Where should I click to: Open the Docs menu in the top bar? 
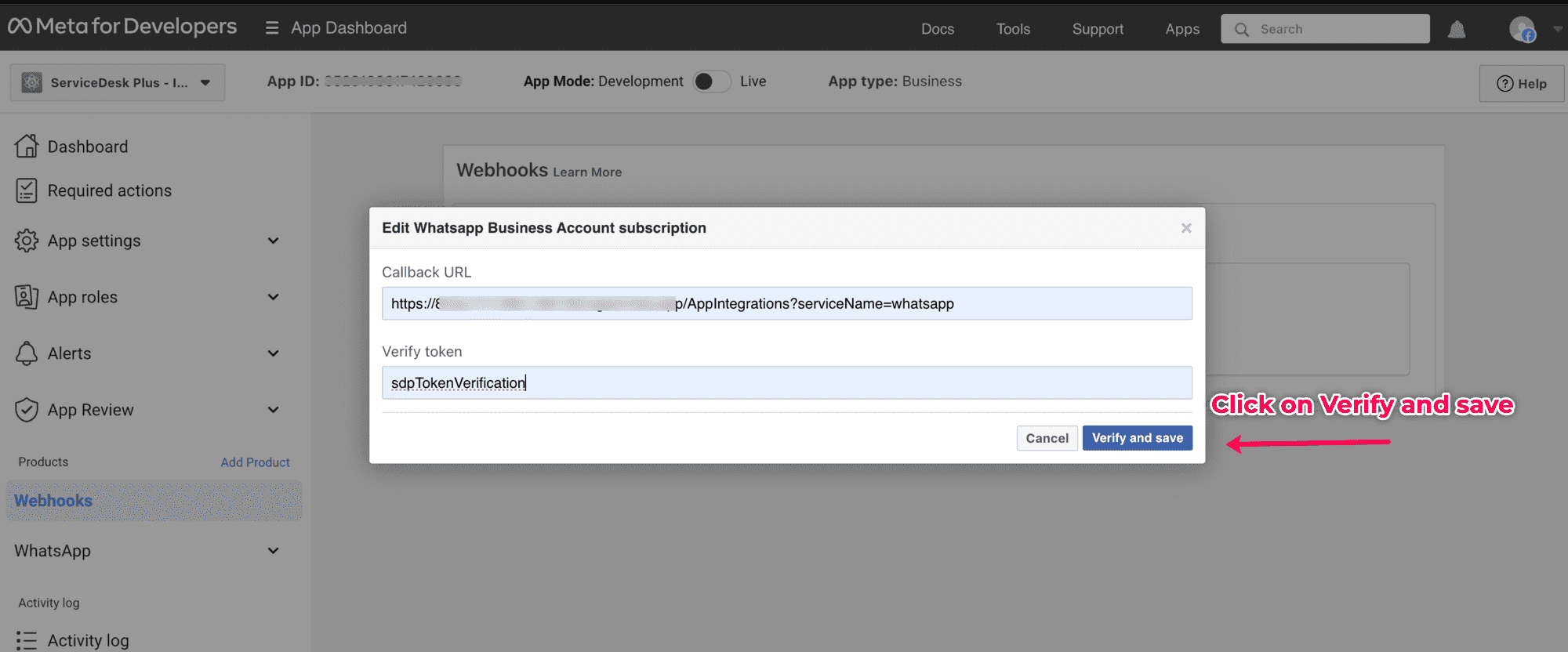[937, 29]
